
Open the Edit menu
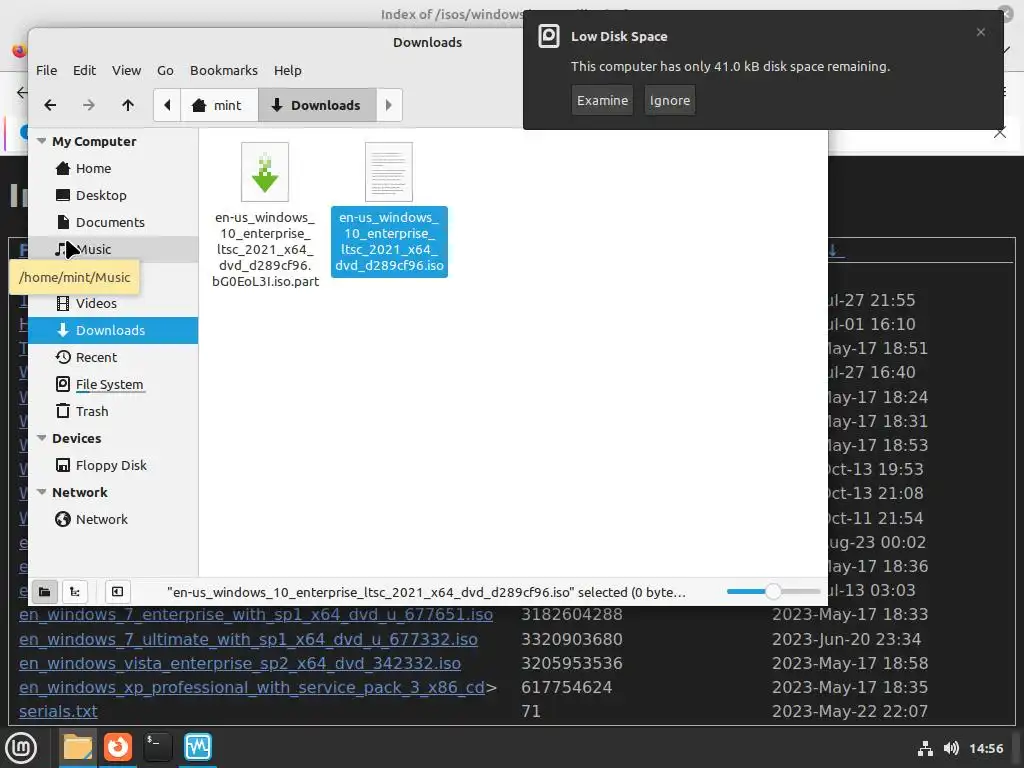click(x=84, y=71)
